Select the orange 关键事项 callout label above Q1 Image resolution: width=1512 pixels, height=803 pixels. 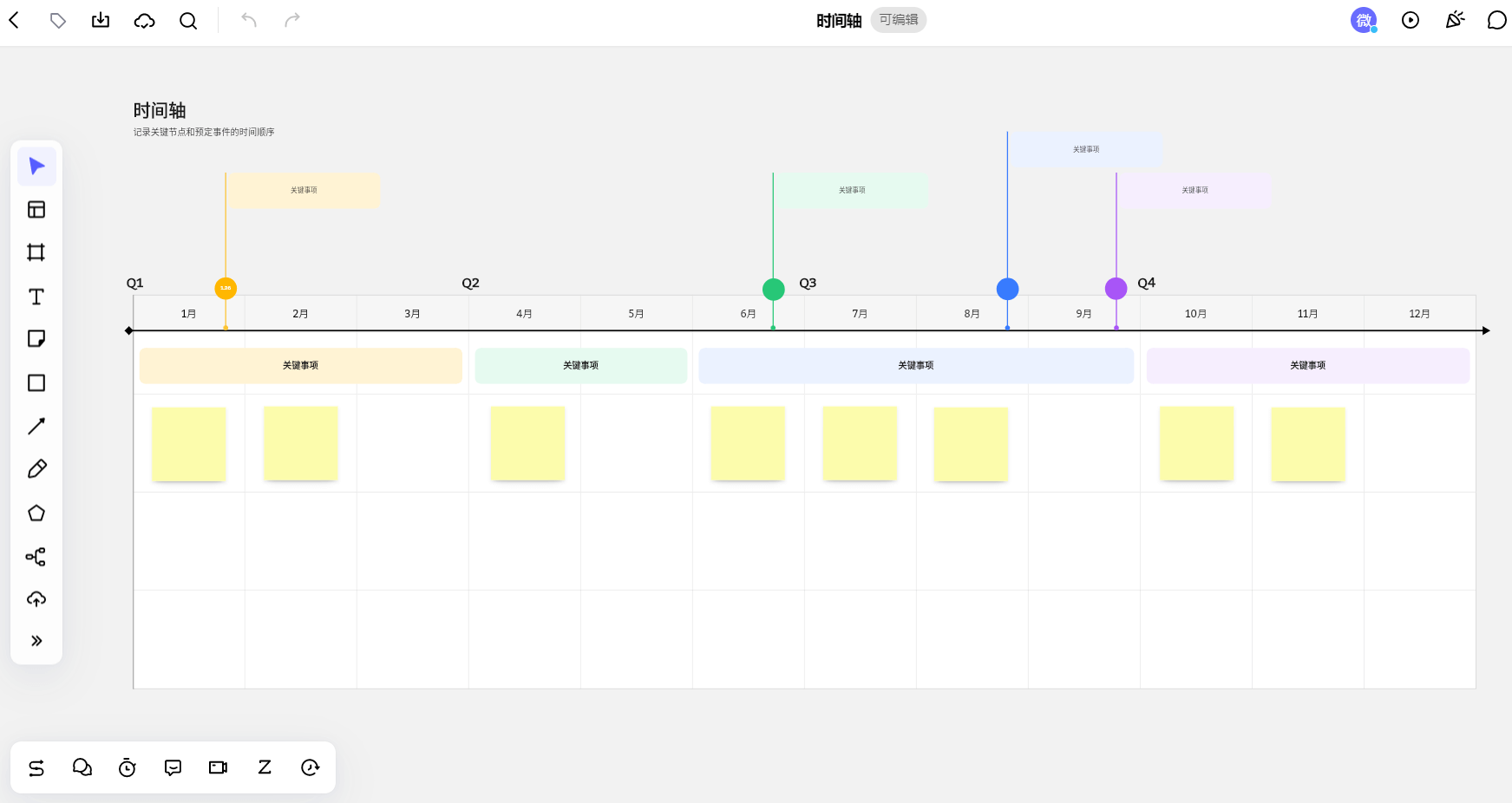[x=304, y=190]
